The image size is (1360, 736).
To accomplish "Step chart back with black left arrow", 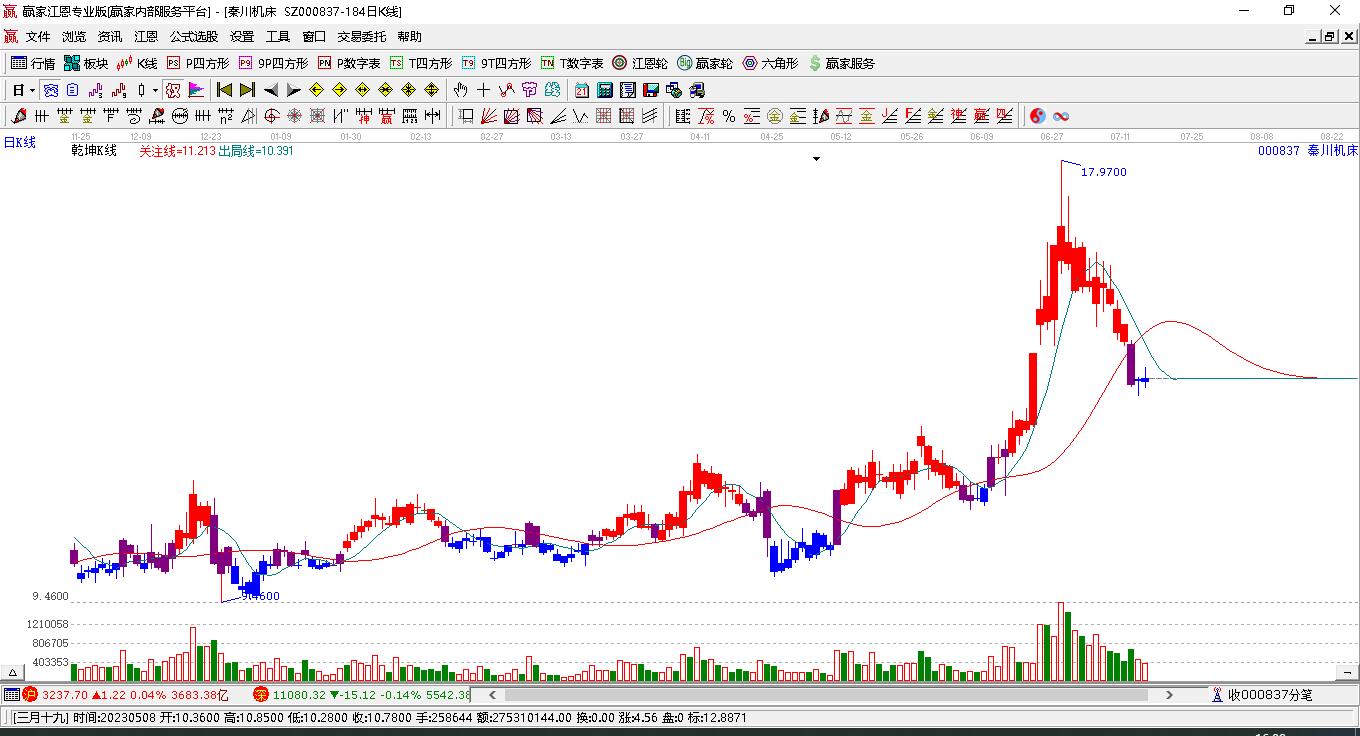I will pos(270,90).
